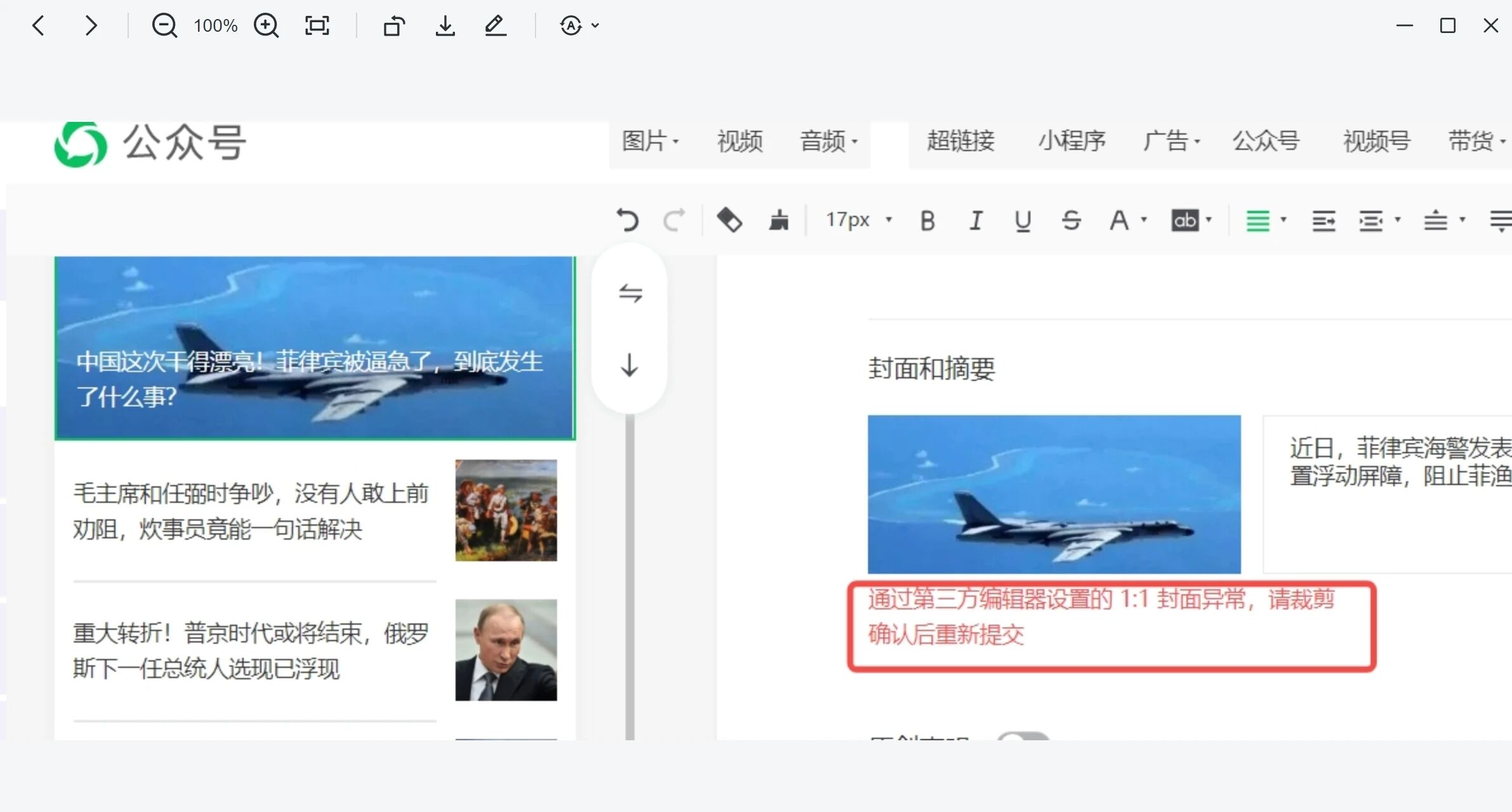Click the zoom out magnifier icon

(x=164, y=26)
